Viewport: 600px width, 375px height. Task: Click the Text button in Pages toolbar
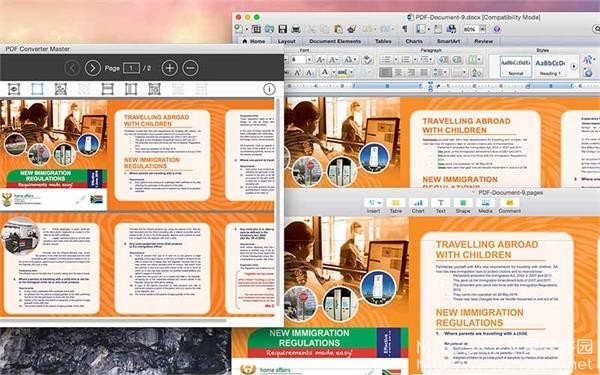(440, 205)
